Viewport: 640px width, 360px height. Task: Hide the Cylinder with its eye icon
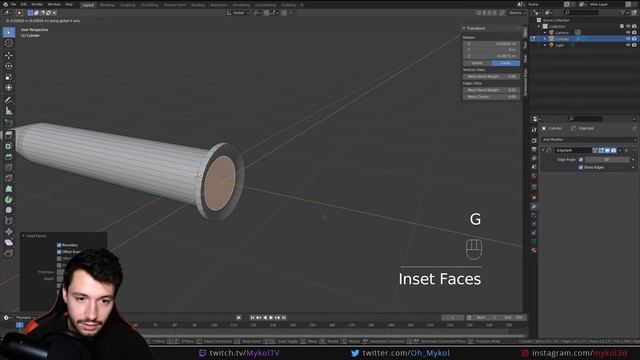tap(628, 39)
